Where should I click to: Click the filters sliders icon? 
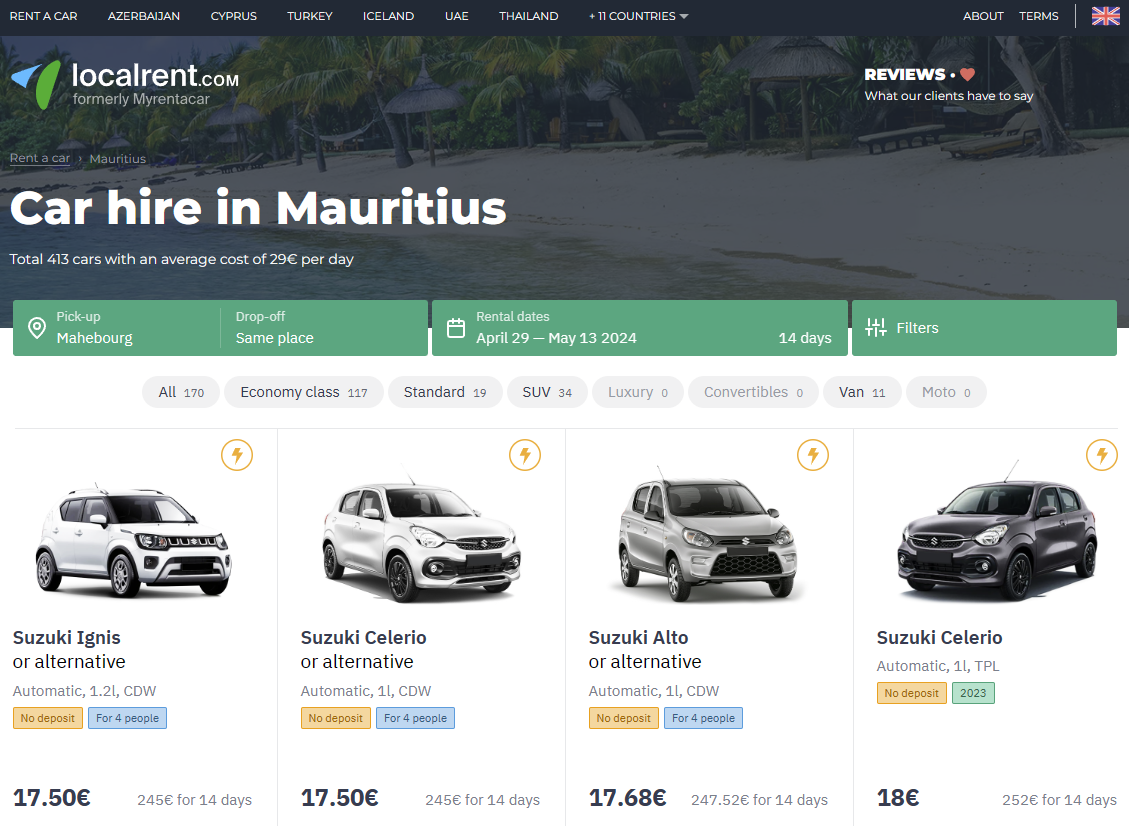click(876, 328)
